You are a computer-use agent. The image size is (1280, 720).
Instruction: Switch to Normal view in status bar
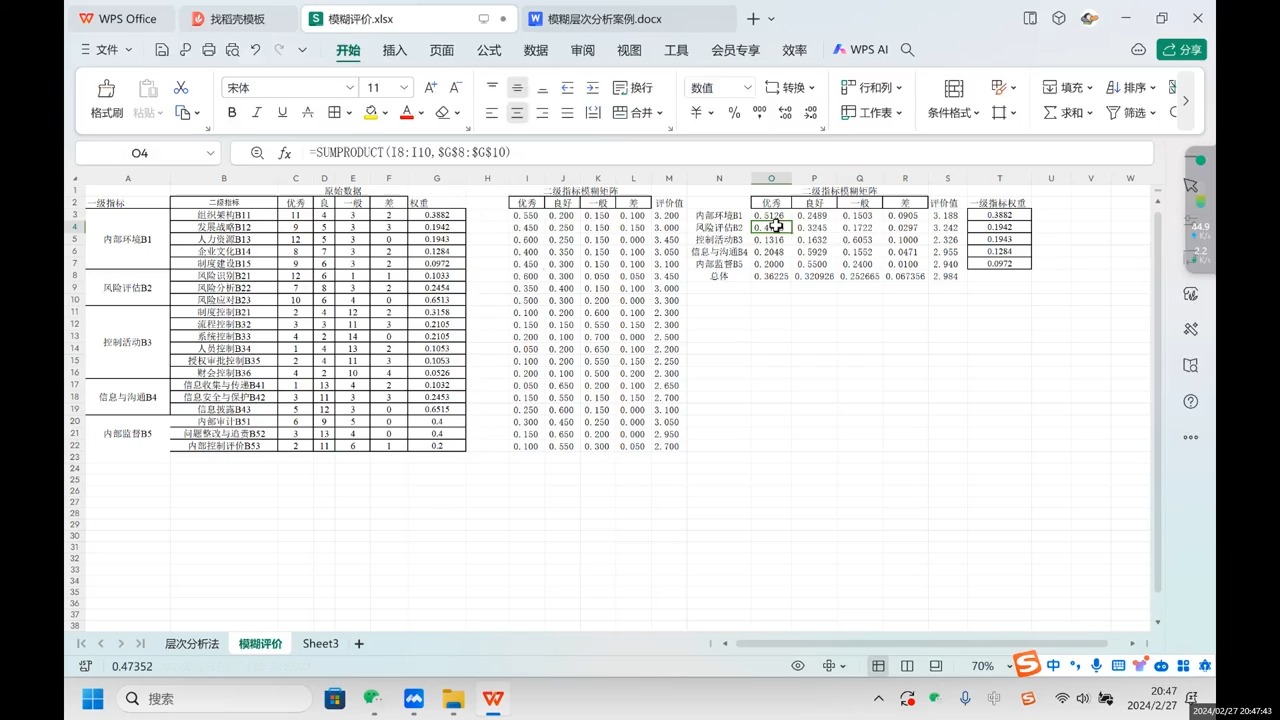[x=878, y=666]
